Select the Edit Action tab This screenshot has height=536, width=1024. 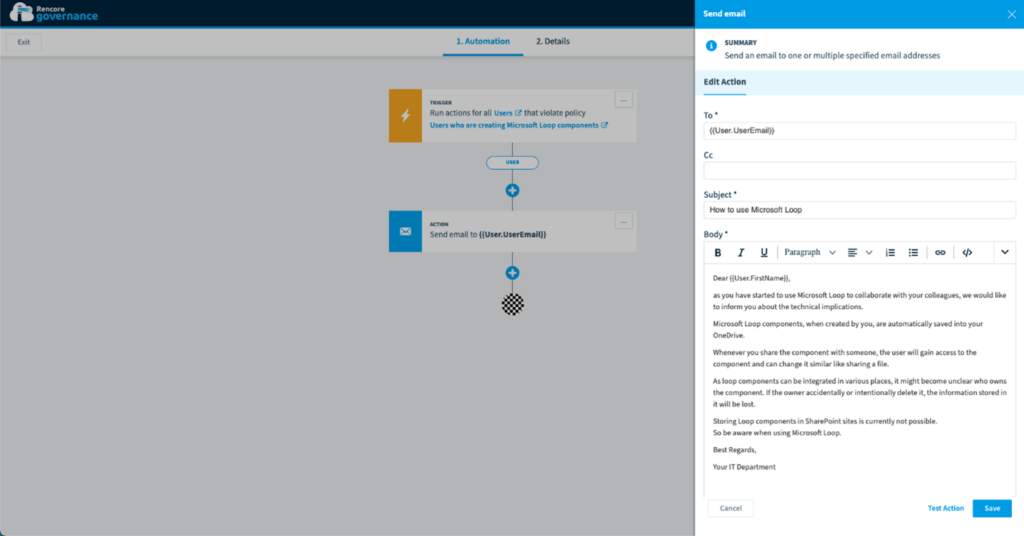[x=724, y=82]
